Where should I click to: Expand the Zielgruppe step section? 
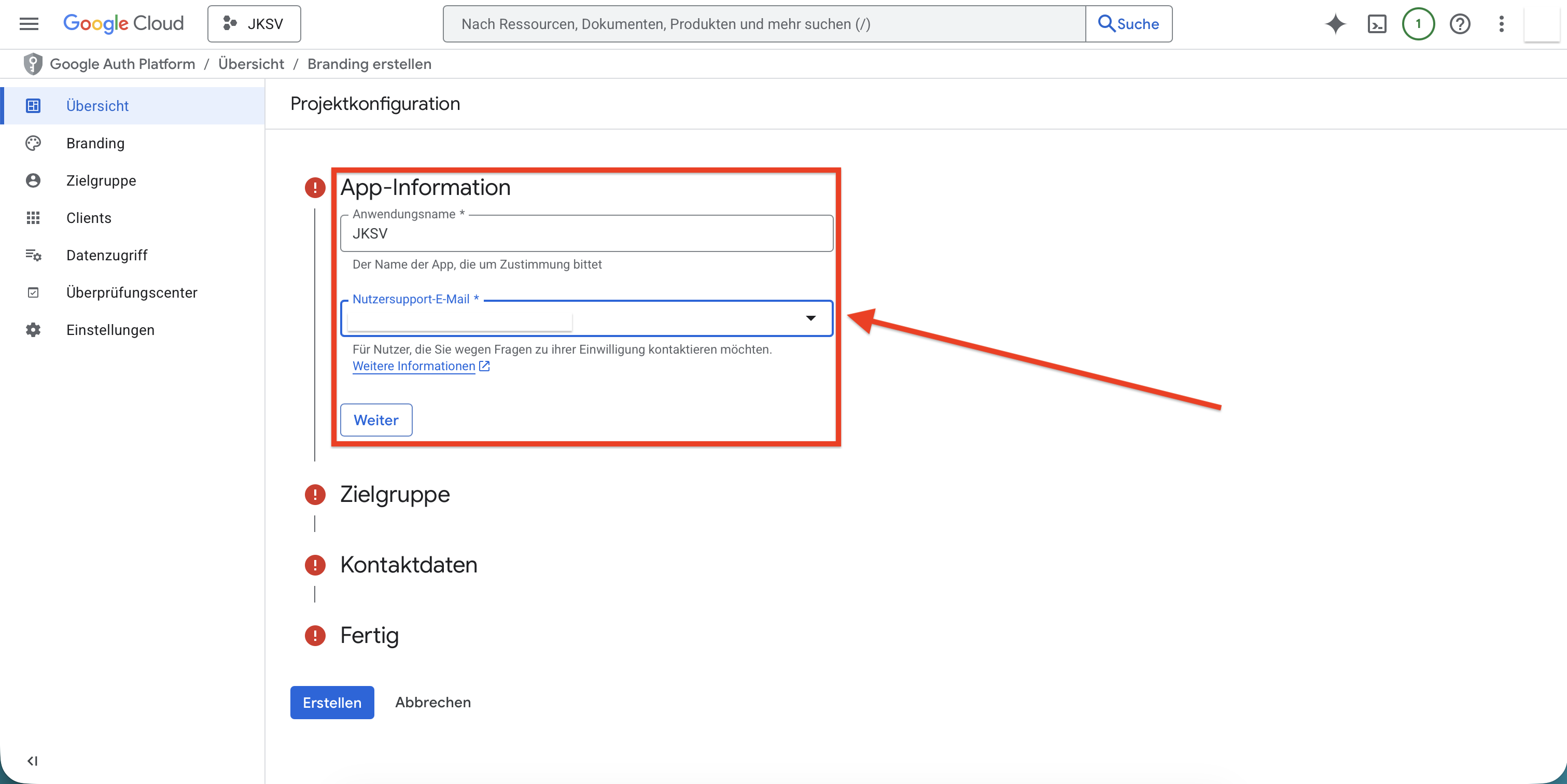click(395, 495)
